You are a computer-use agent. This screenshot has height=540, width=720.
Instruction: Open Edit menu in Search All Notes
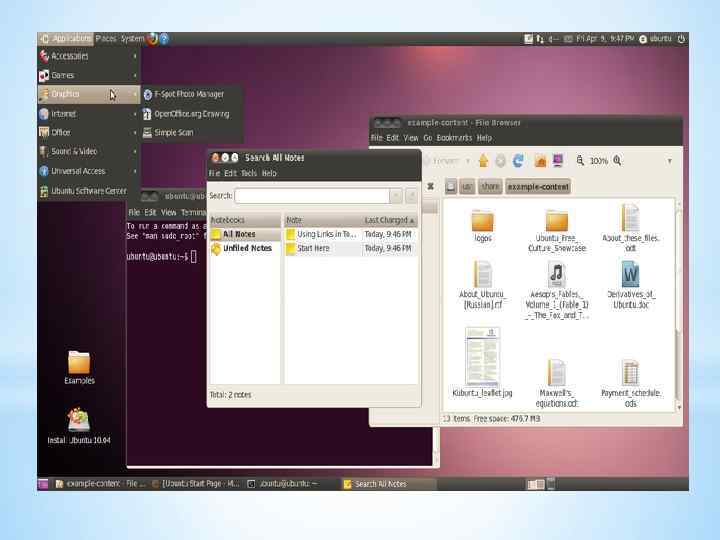[230, 173]
